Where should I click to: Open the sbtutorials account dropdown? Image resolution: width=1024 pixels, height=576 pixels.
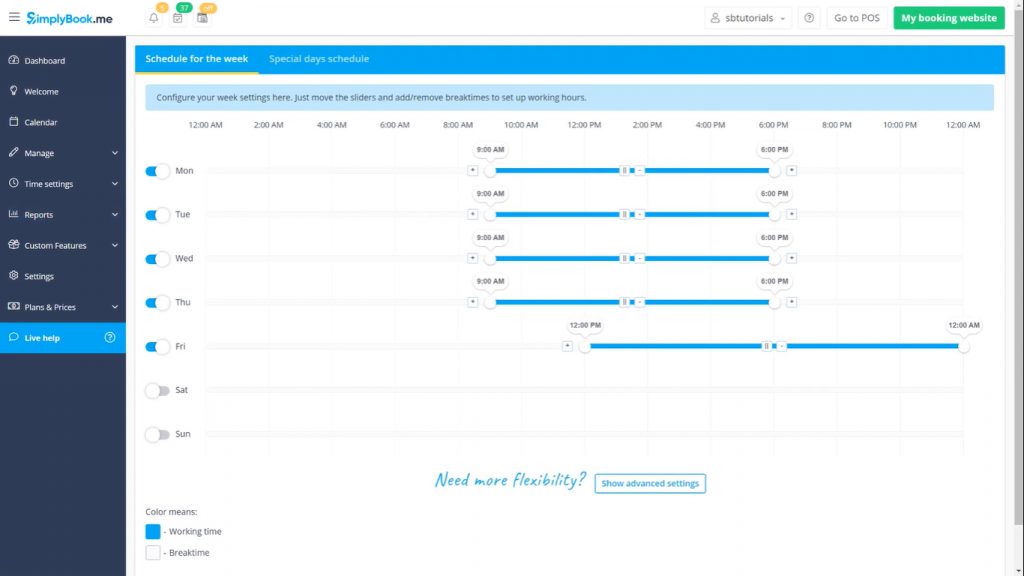tap(748, 17)
